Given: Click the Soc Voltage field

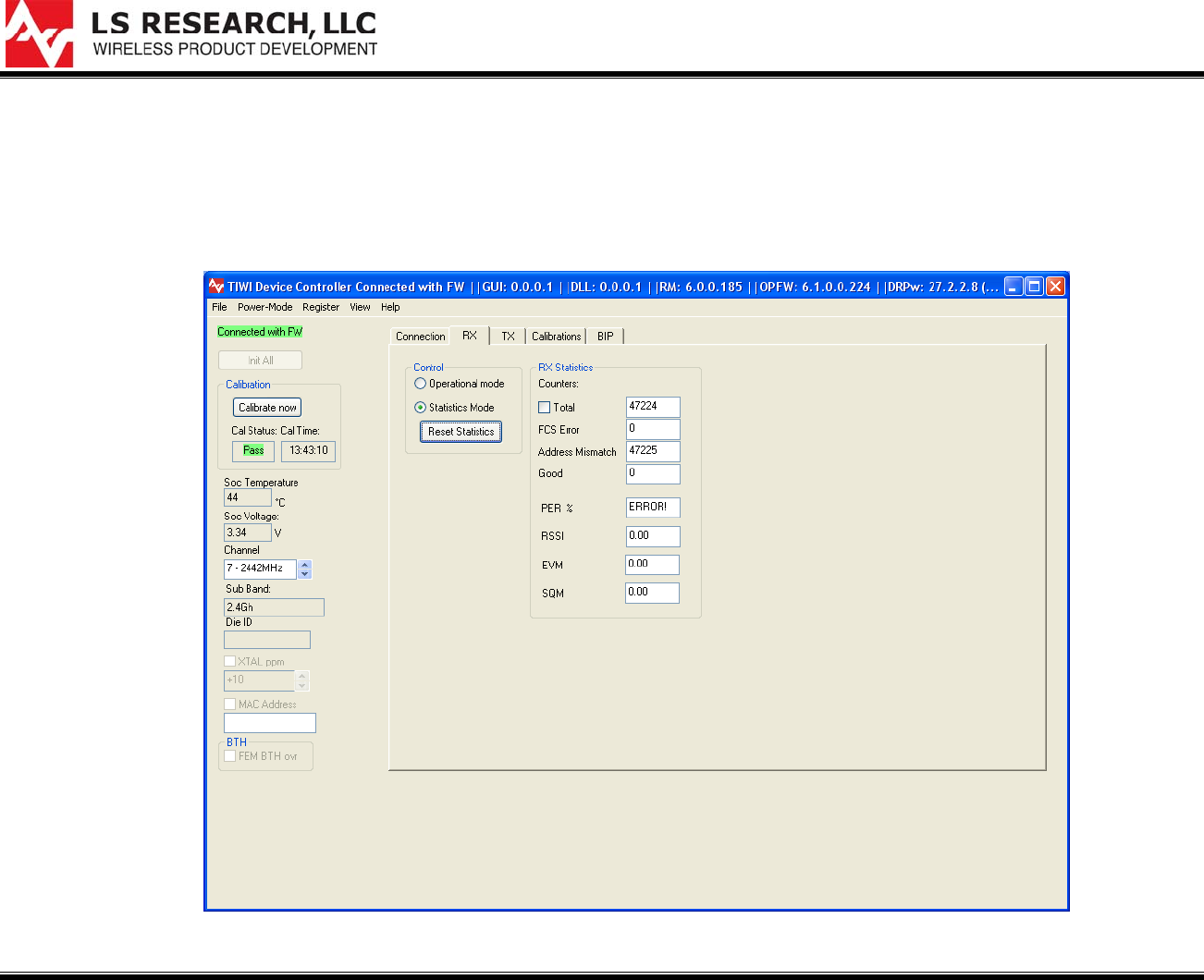Looking at the screenshot, I should pos(248,533).
